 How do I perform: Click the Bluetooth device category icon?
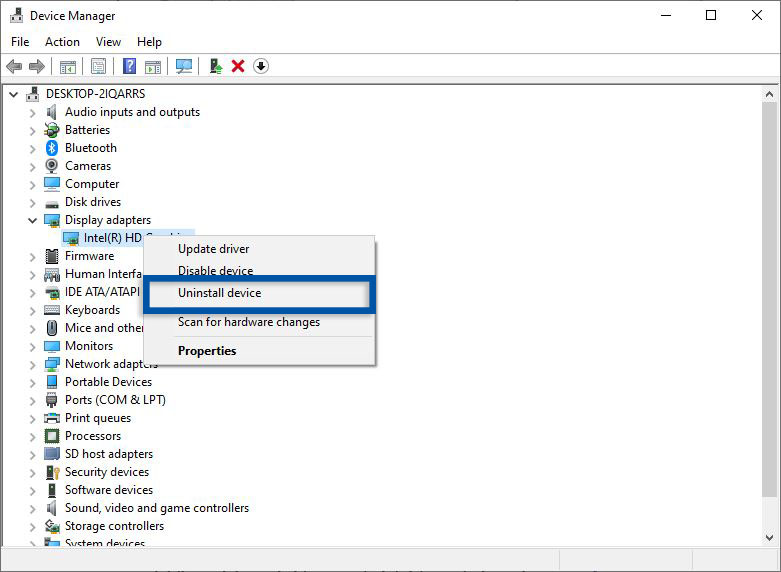[x=52, y=148]
